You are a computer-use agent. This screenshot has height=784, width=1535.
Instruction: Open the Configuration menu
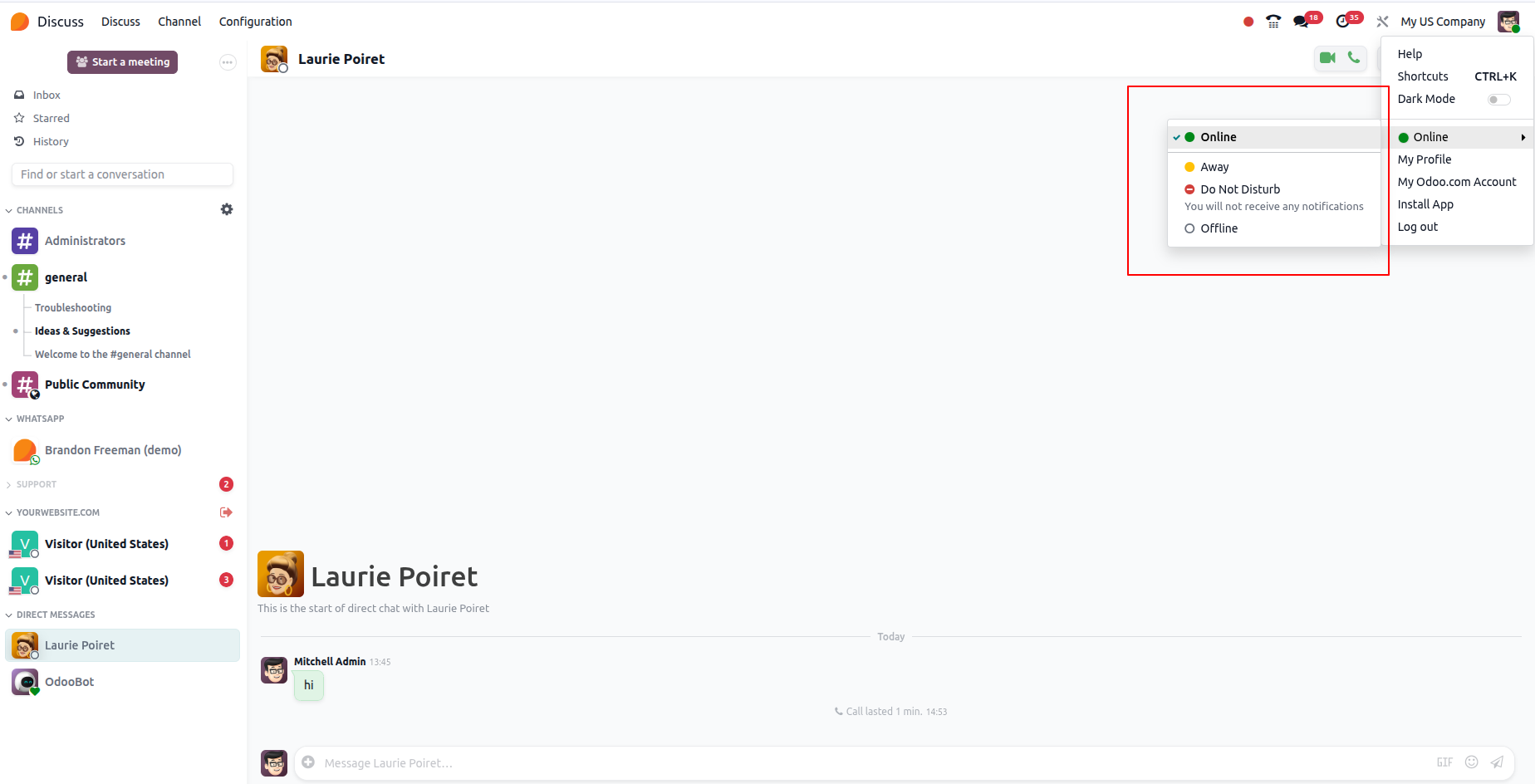pos(255,22)
